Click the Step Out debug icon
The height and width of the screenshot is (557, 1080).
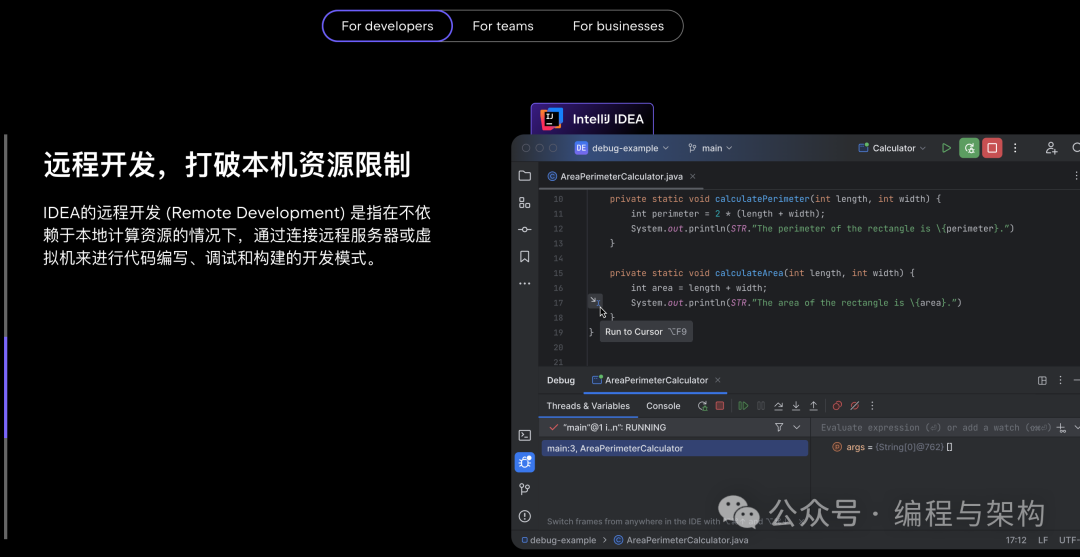click(813, 406)
